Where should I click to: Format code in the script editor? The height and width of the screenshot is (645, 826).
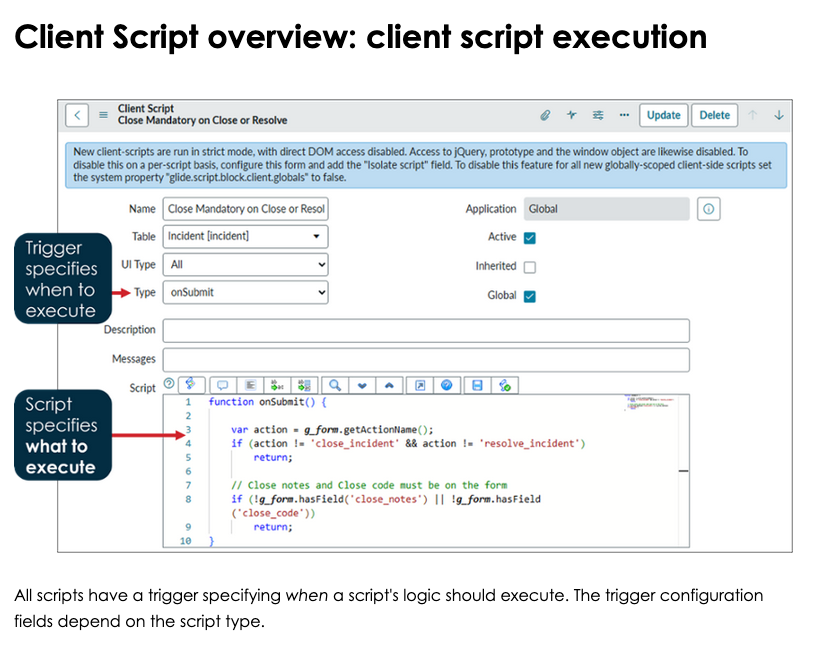coord(250,385)
